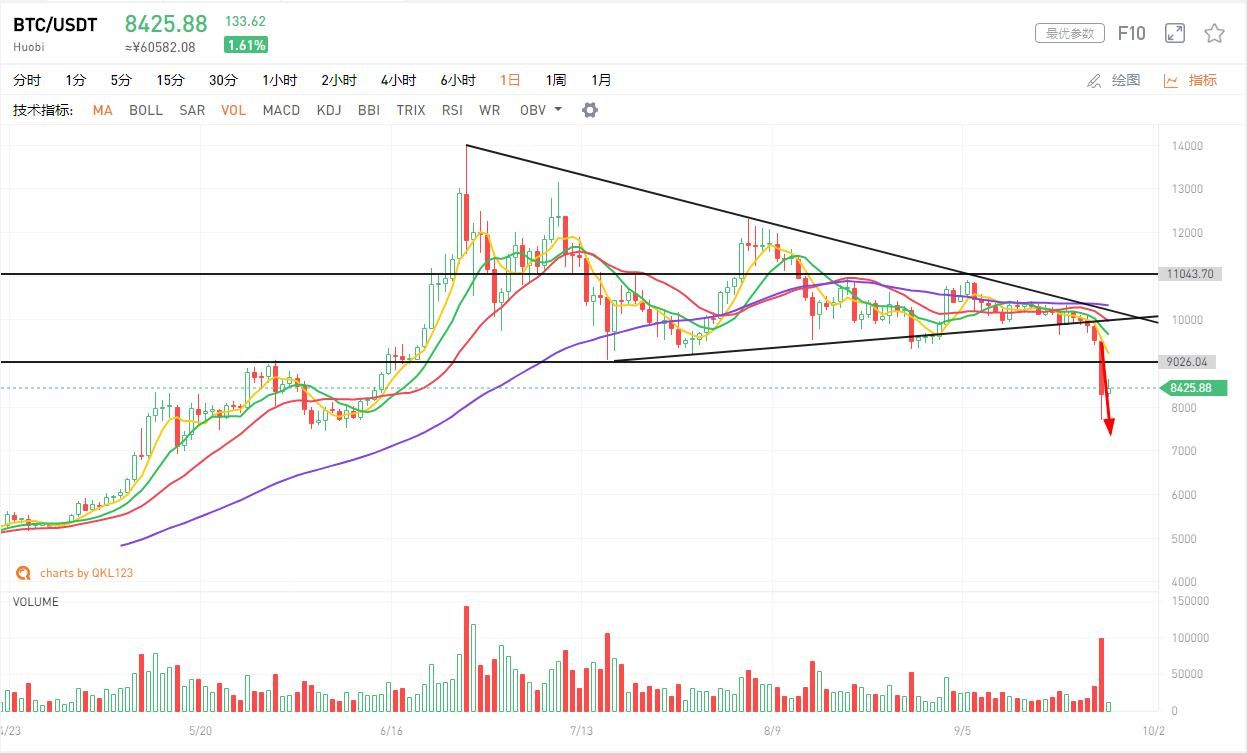Enable the BBI indicator

pyautogui.click(x=369, y=110)
